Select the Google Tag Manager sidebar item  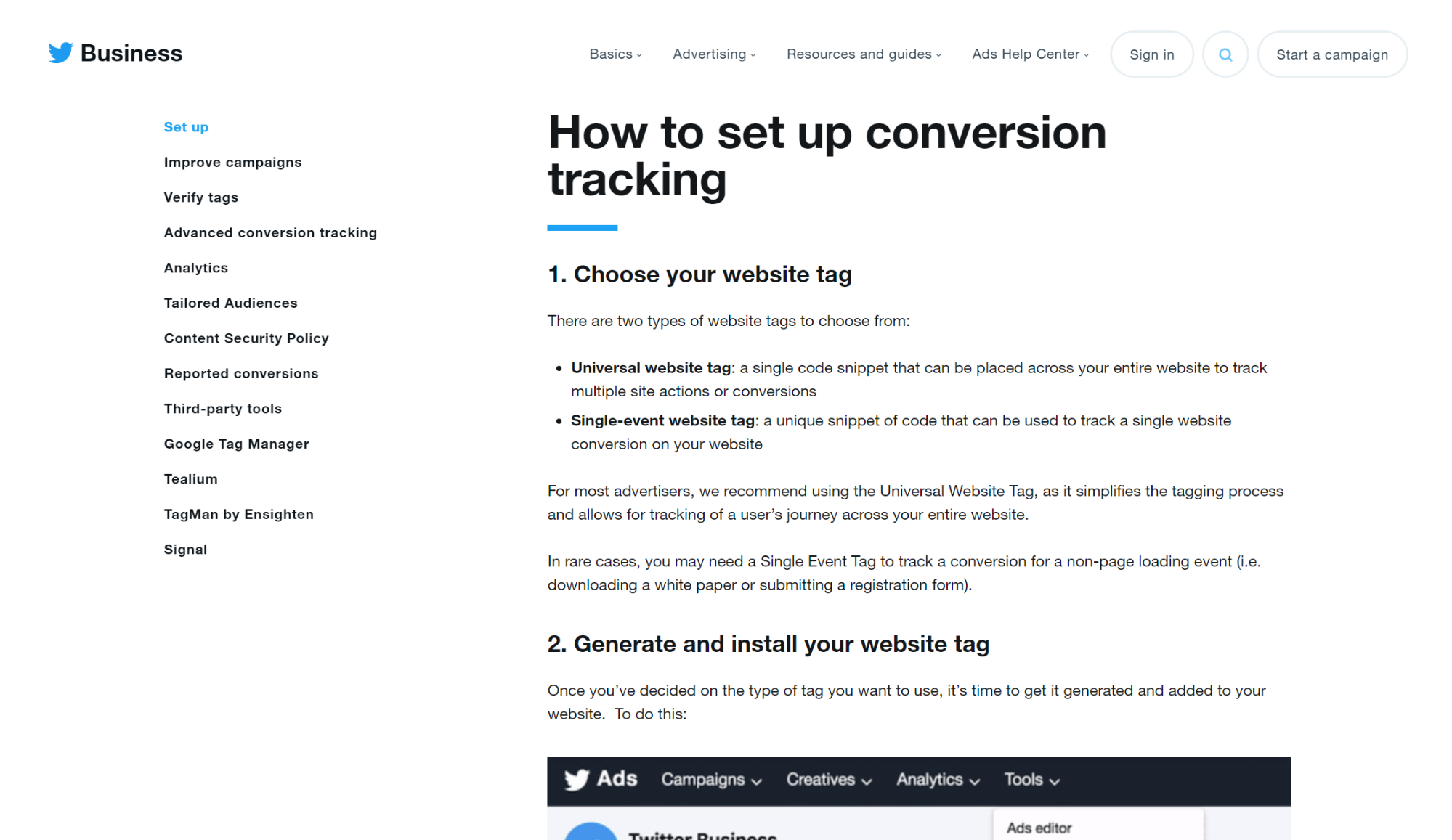click(x=236, y=443)
